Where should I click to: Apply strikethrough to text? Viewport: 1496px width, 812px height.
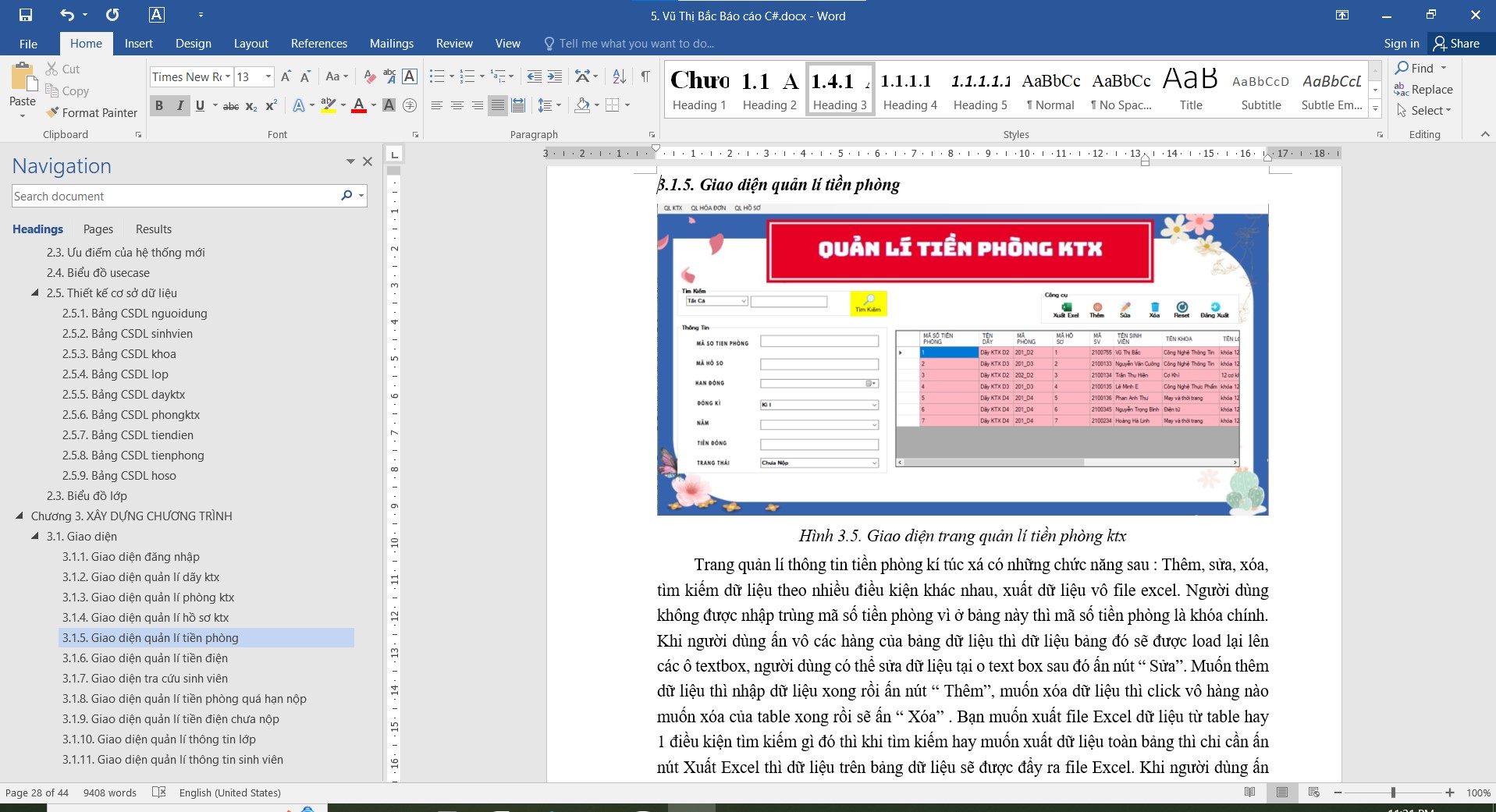coord(231,106)
